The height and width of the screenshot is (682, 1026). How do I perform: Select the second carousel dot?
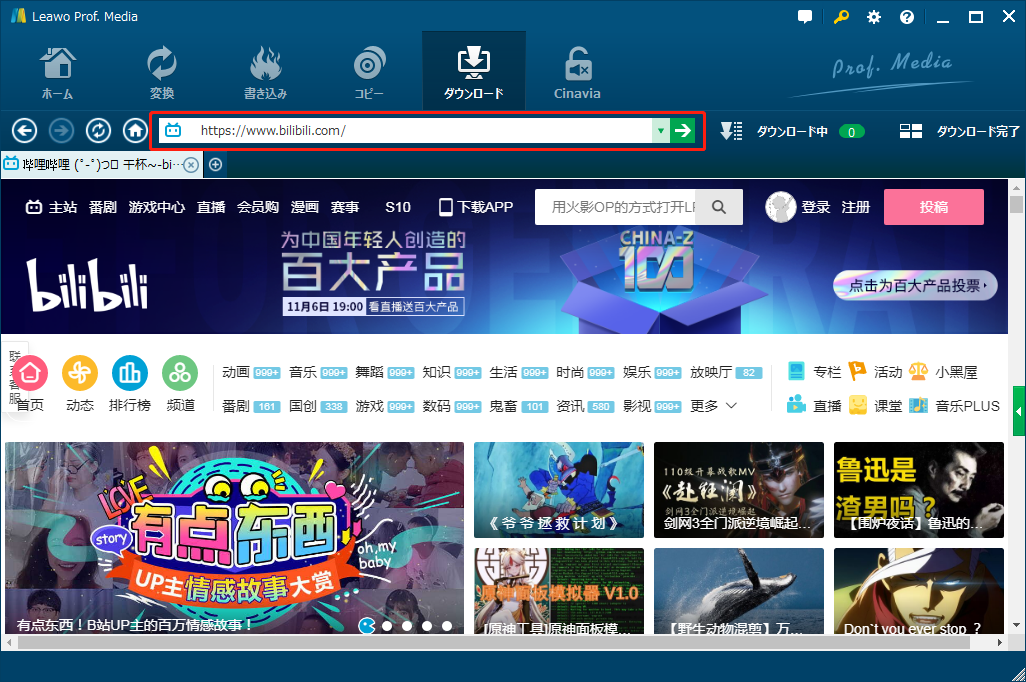387,626
